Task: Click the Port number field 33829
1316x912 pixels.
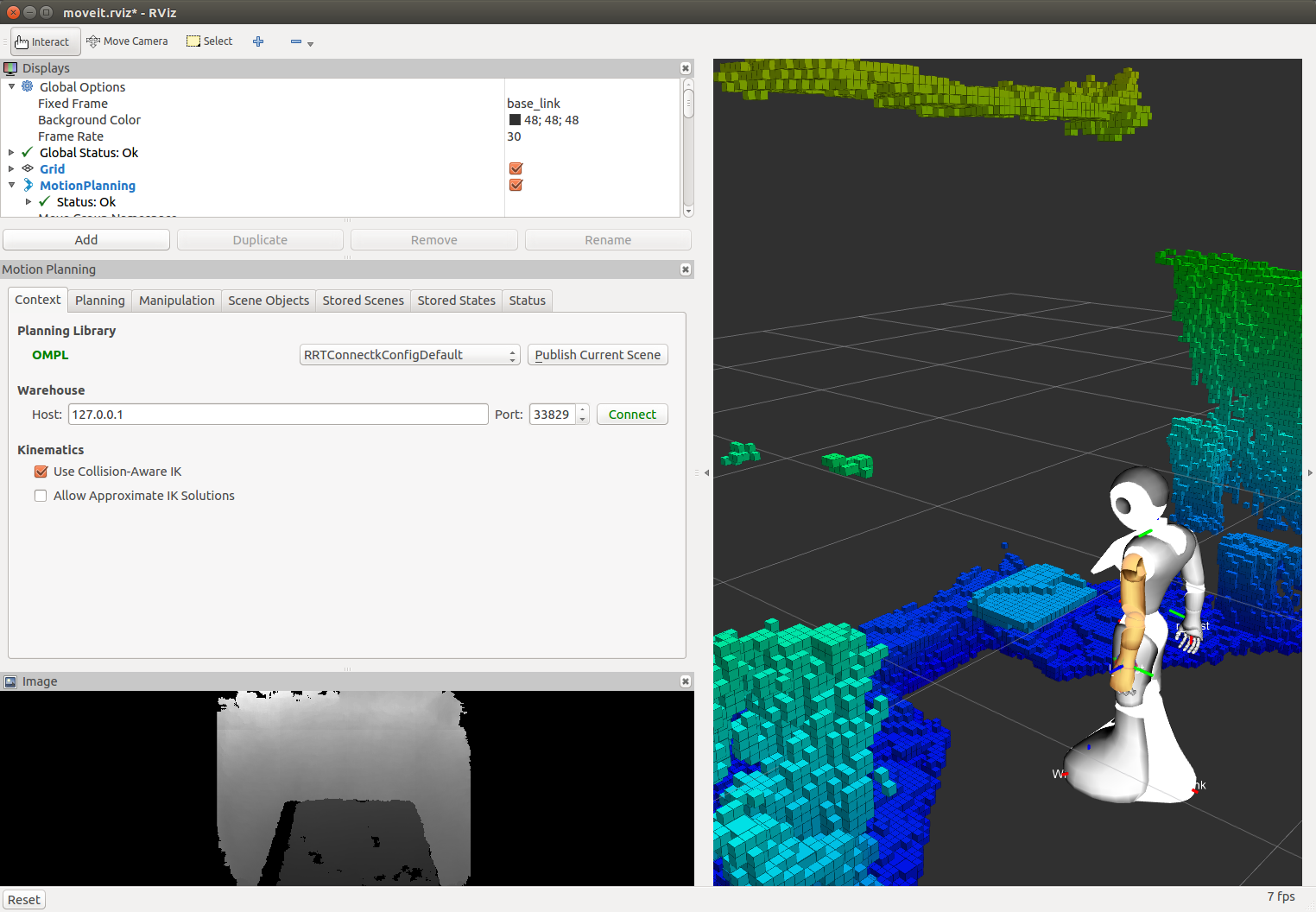Action: point(553,415)
